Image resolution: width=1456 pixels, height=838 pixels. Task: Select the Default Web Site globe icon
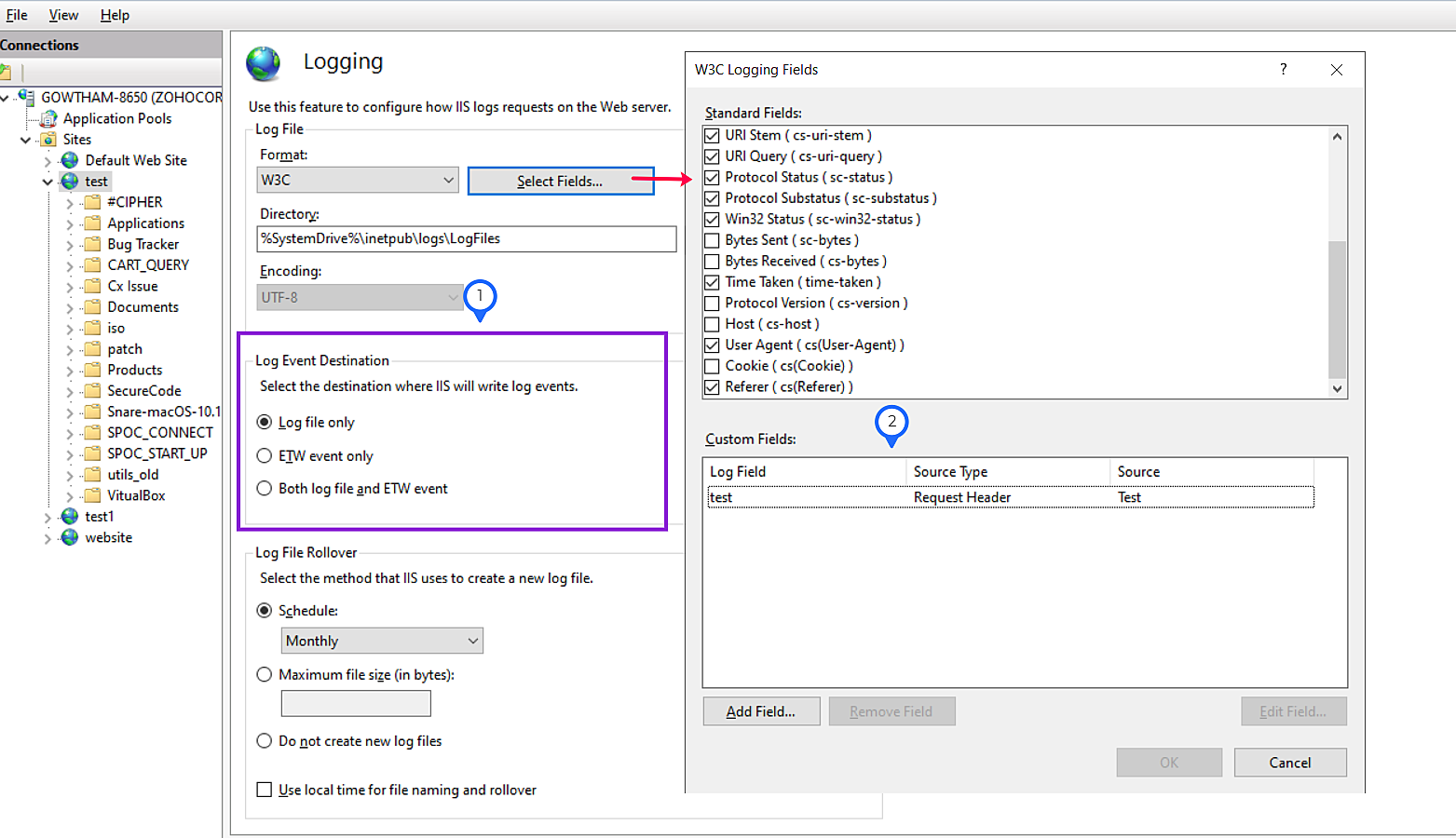[70, 160]
